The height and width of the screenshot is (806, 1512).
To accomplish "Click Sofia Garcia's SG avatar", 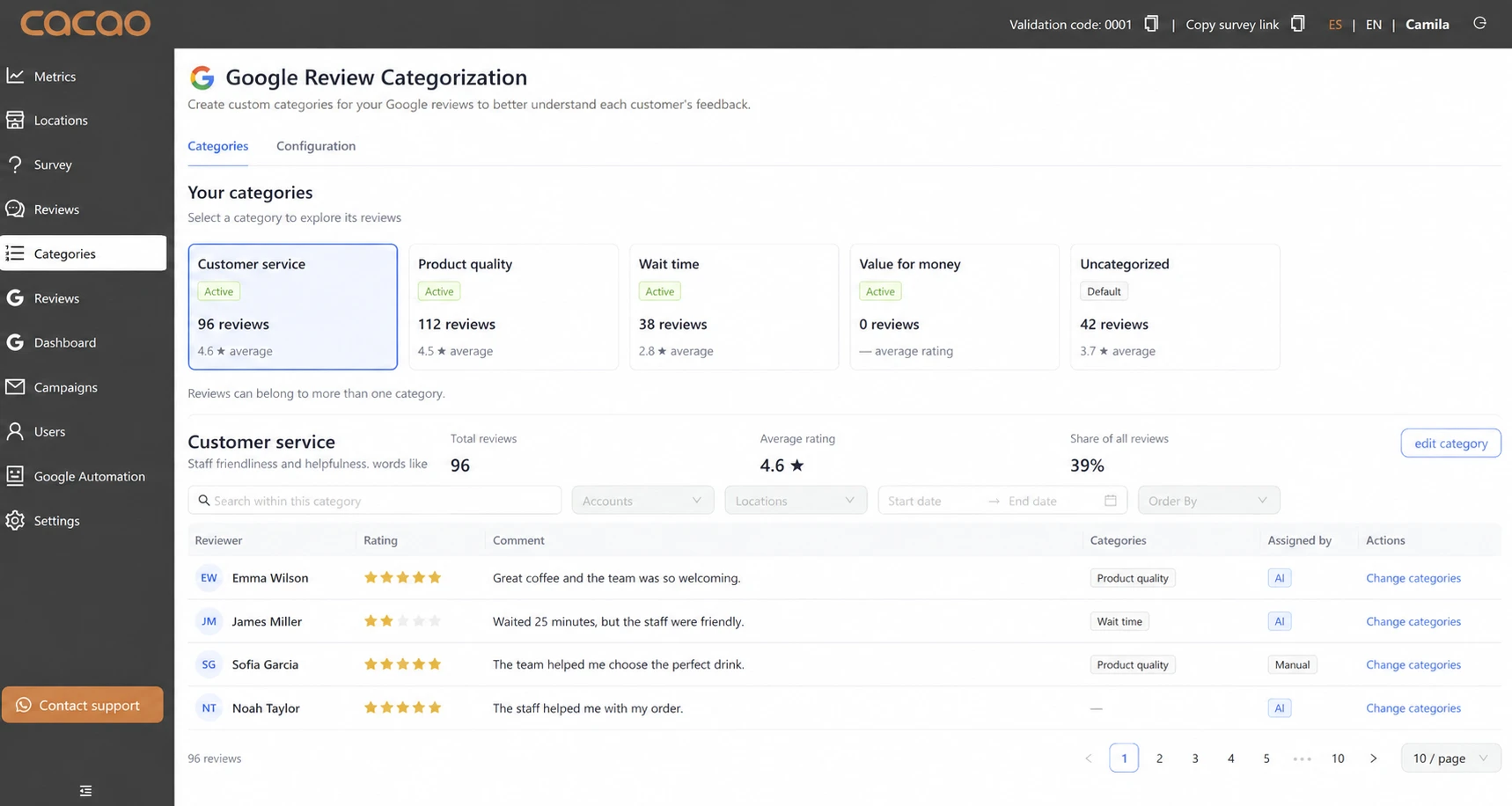I will (x=209, y=664).
